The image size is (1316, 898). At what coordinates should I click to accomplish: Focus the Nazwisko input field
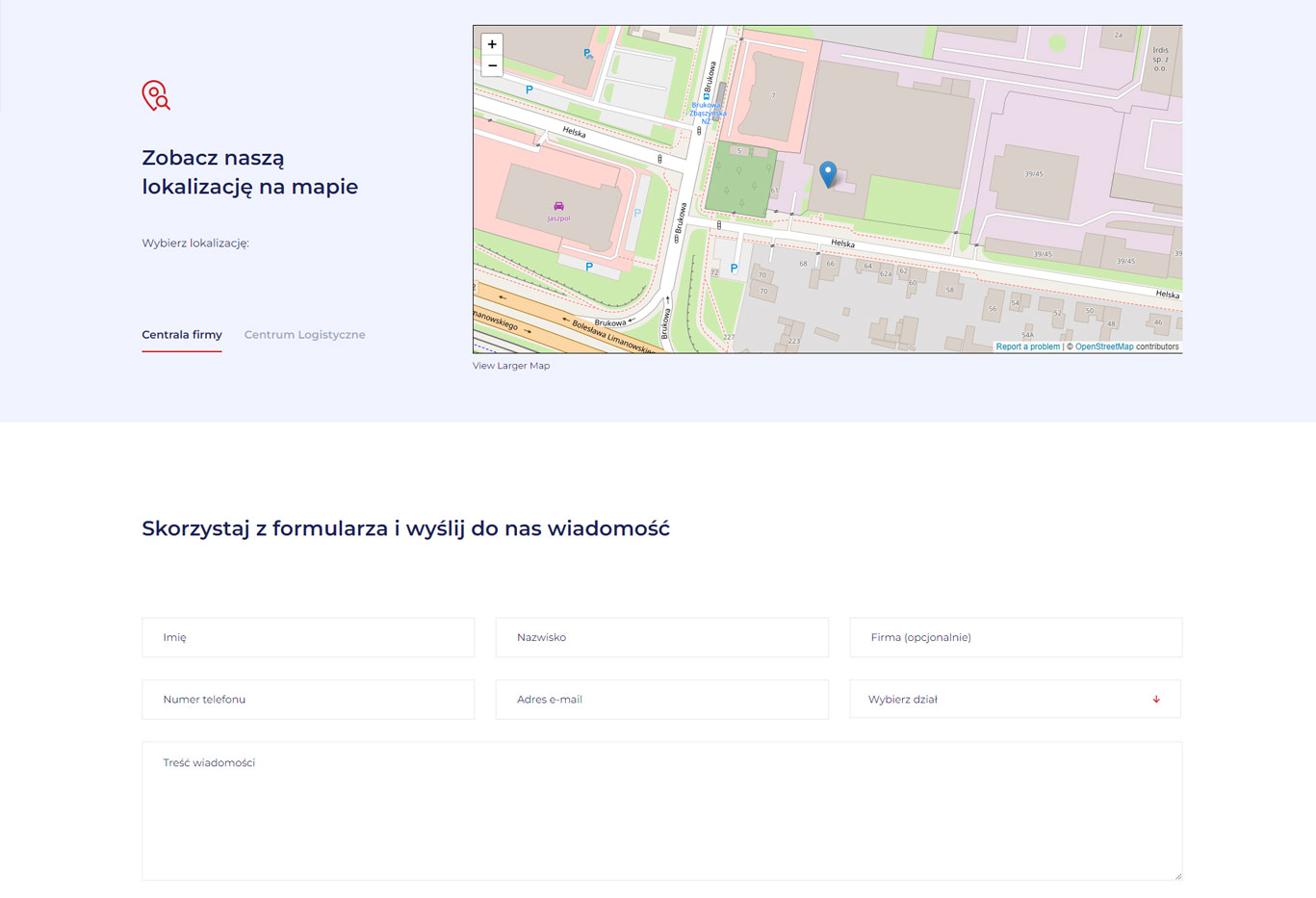coord(661,637)
